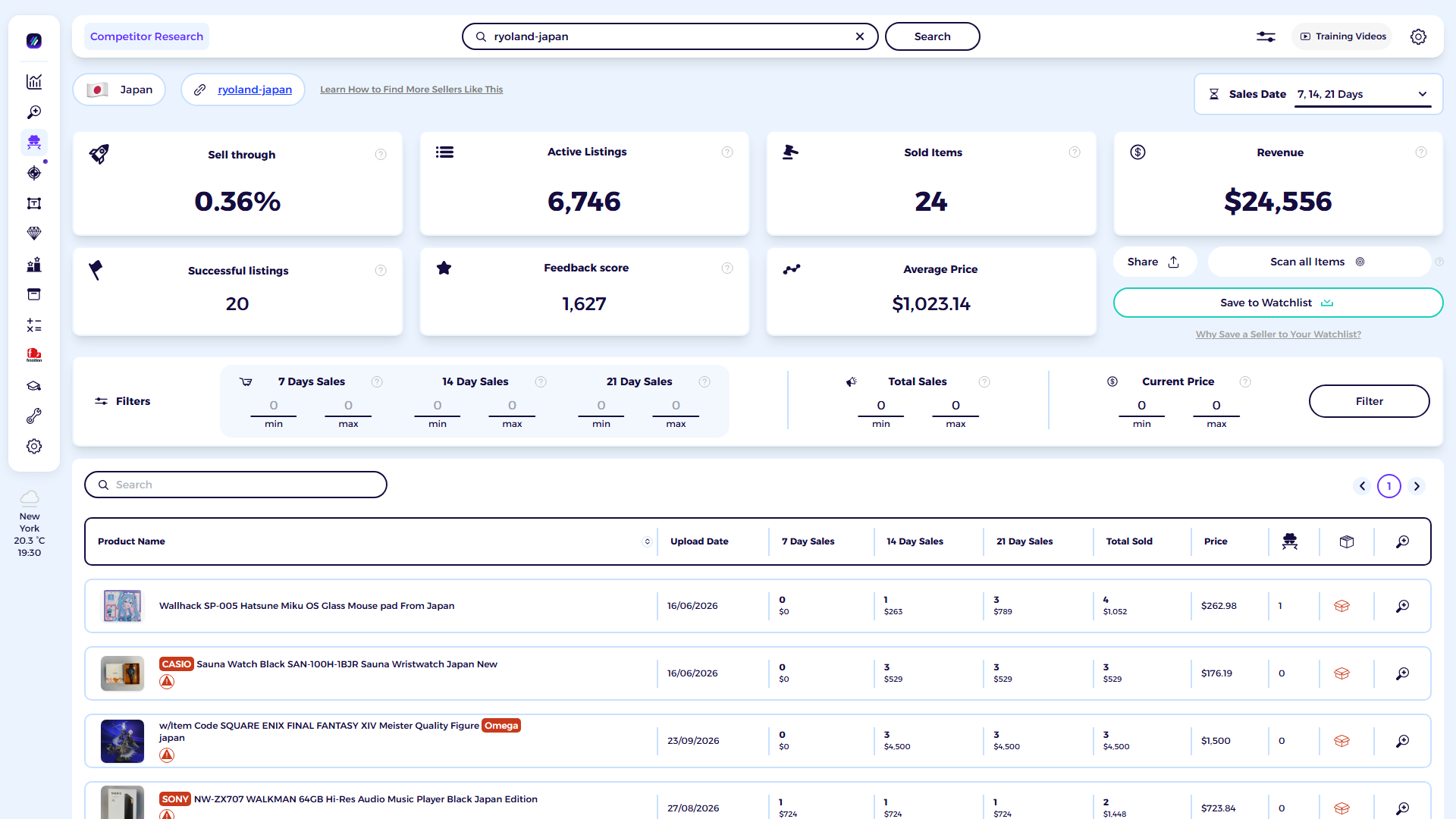This screenshot has width=1456, height=819.
Task: Sort by Upload Date column header
Action: (x=699, y=541)
